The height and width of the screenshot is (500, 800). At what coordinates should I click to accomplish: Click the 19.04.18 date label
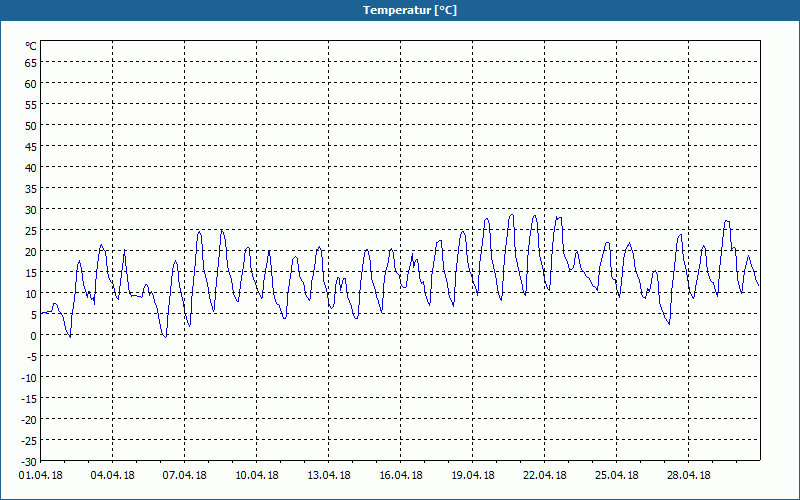click(472, 476)
